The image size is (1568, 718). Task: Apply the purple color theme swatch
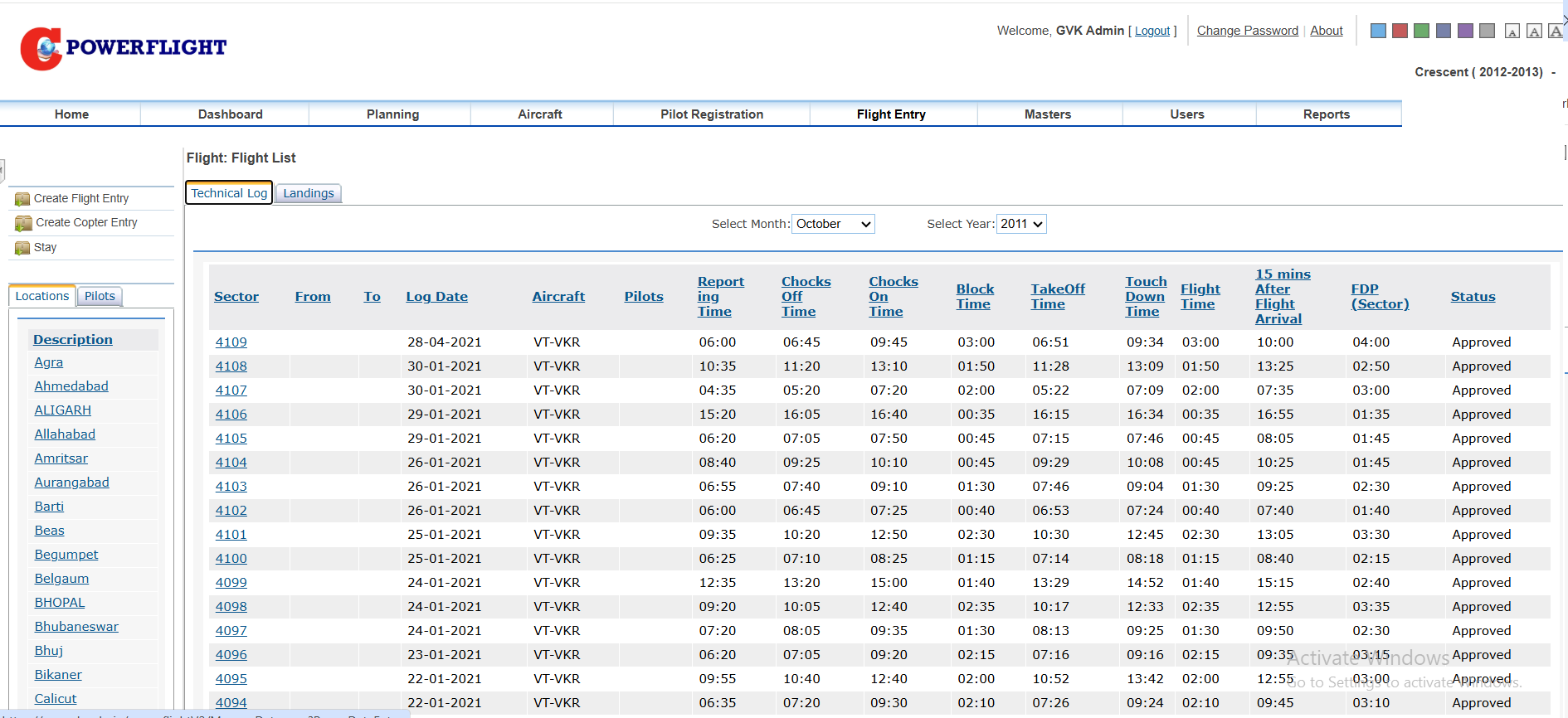coord(1465,31)
